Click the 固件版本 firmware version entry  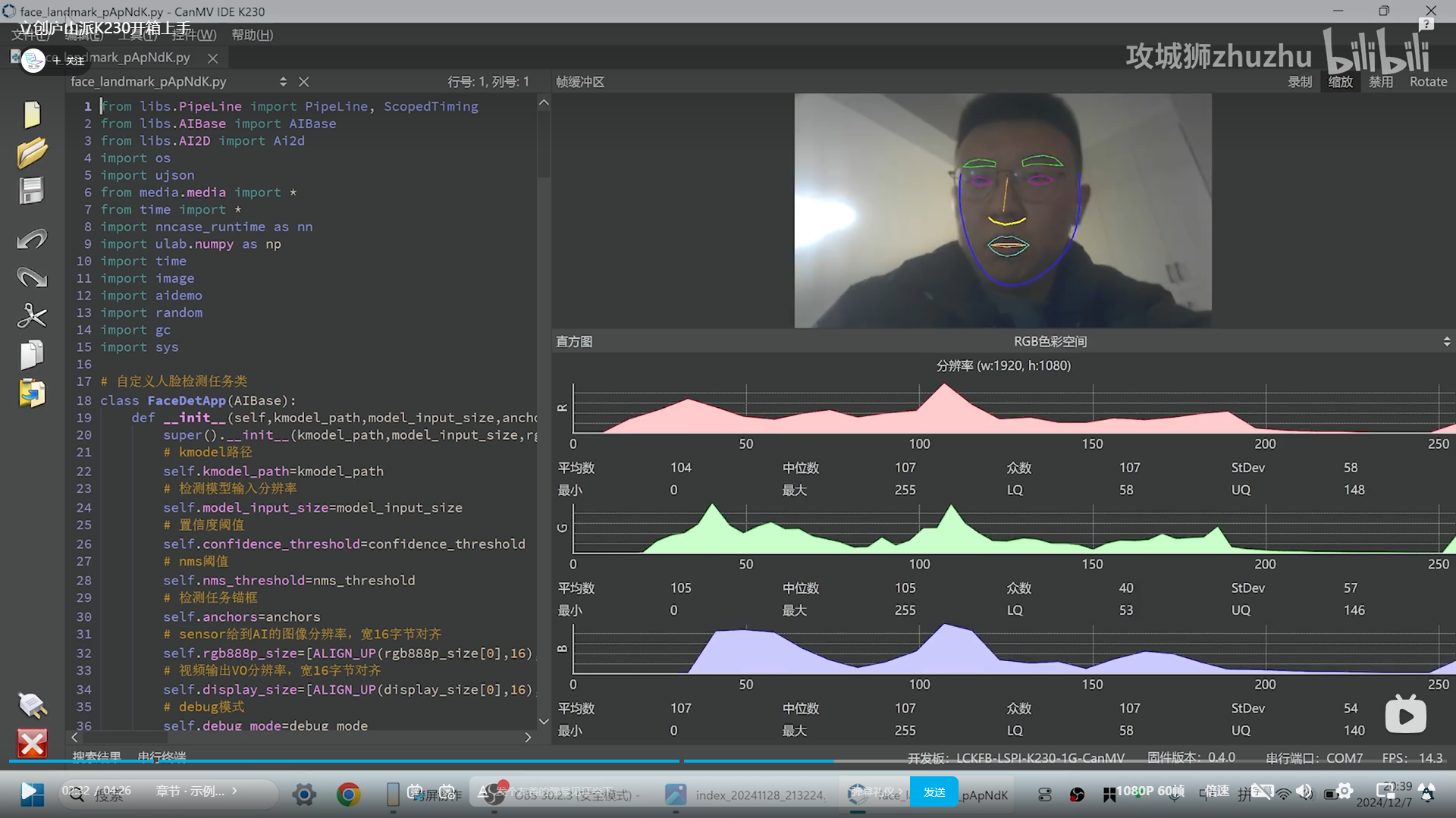(x=1191, y=758)
